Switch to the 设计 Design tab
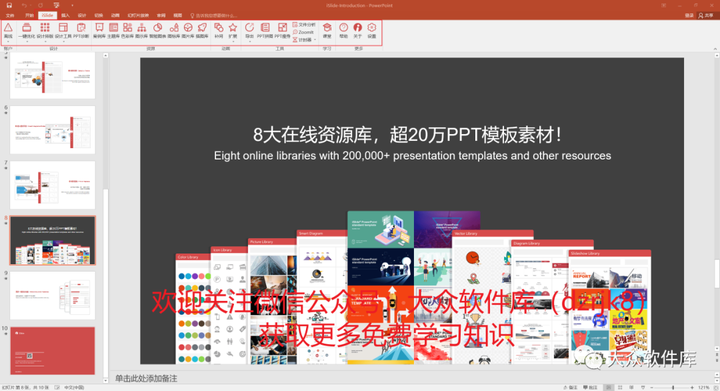Screen dimensions: 720x391 [82, 16]
